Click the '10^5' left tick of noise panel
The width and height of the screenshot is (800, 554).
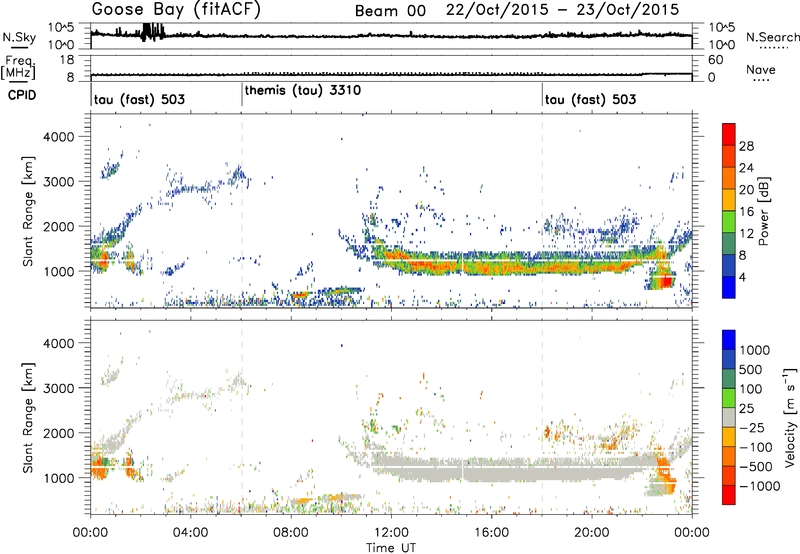point(61,27)
